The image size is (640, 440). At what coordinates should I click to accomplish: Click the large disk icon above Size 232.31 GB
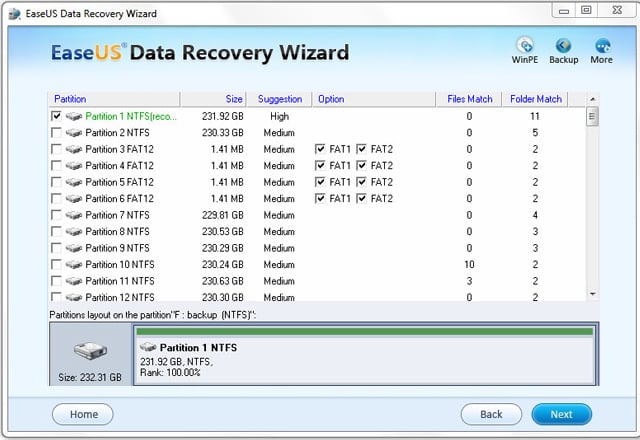pos(90,351)
